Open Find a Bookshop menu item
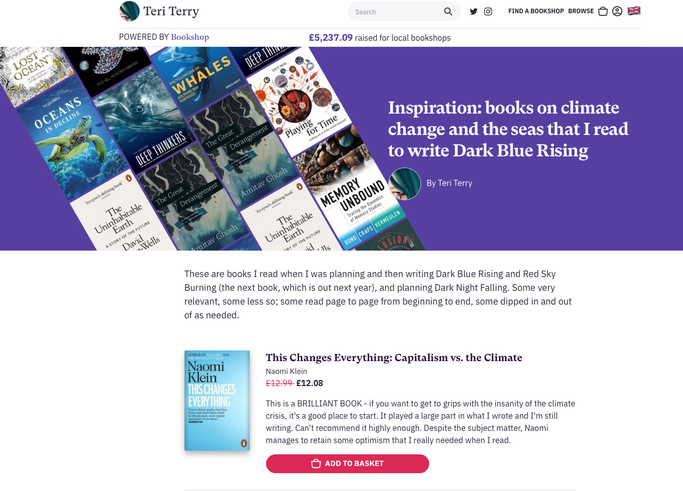The height and width of the screenshot is (491, 683). point(536,11)
